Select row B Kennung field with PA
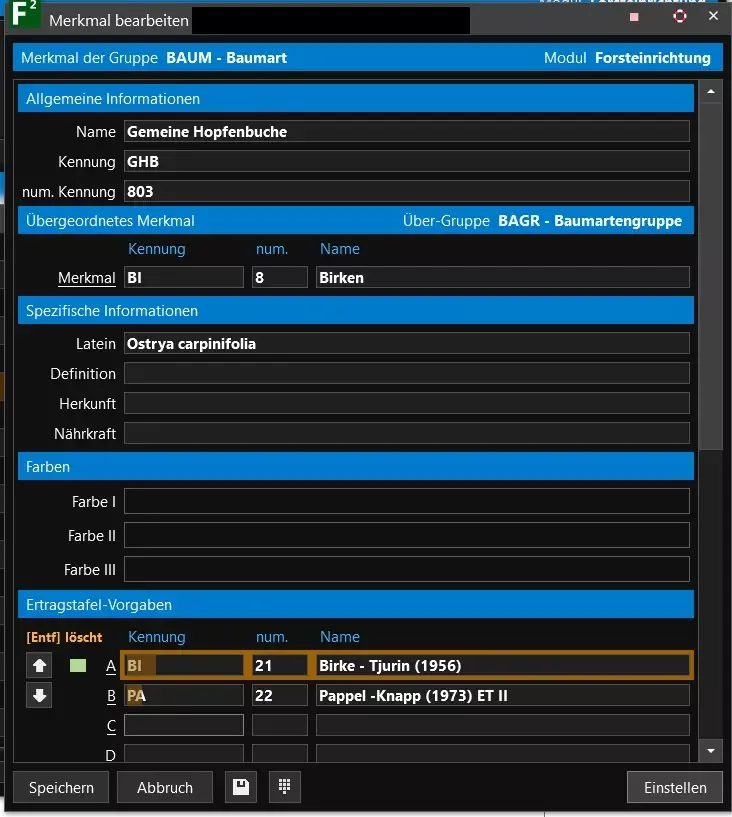 (x=183, y=695)
